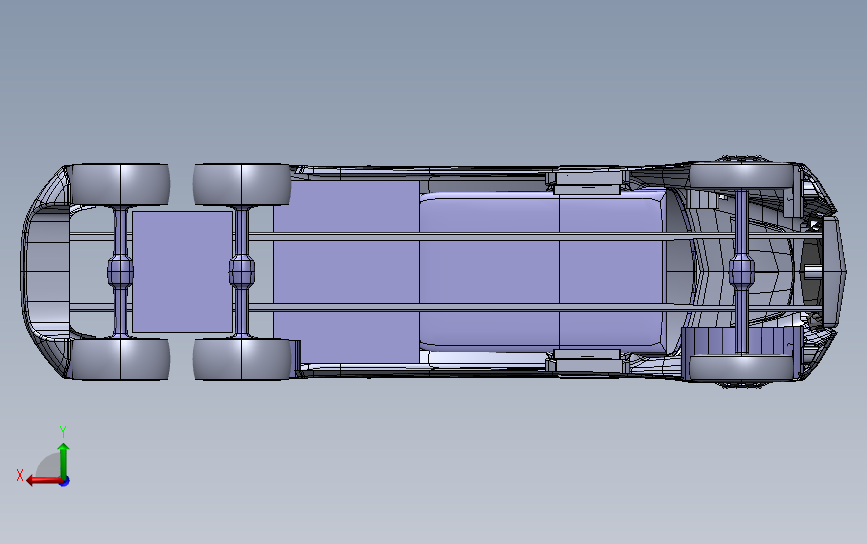Screen dimensions: 867x544
Task: Select the curved bumper at the model's left end
Action: [x=44, y=271]
